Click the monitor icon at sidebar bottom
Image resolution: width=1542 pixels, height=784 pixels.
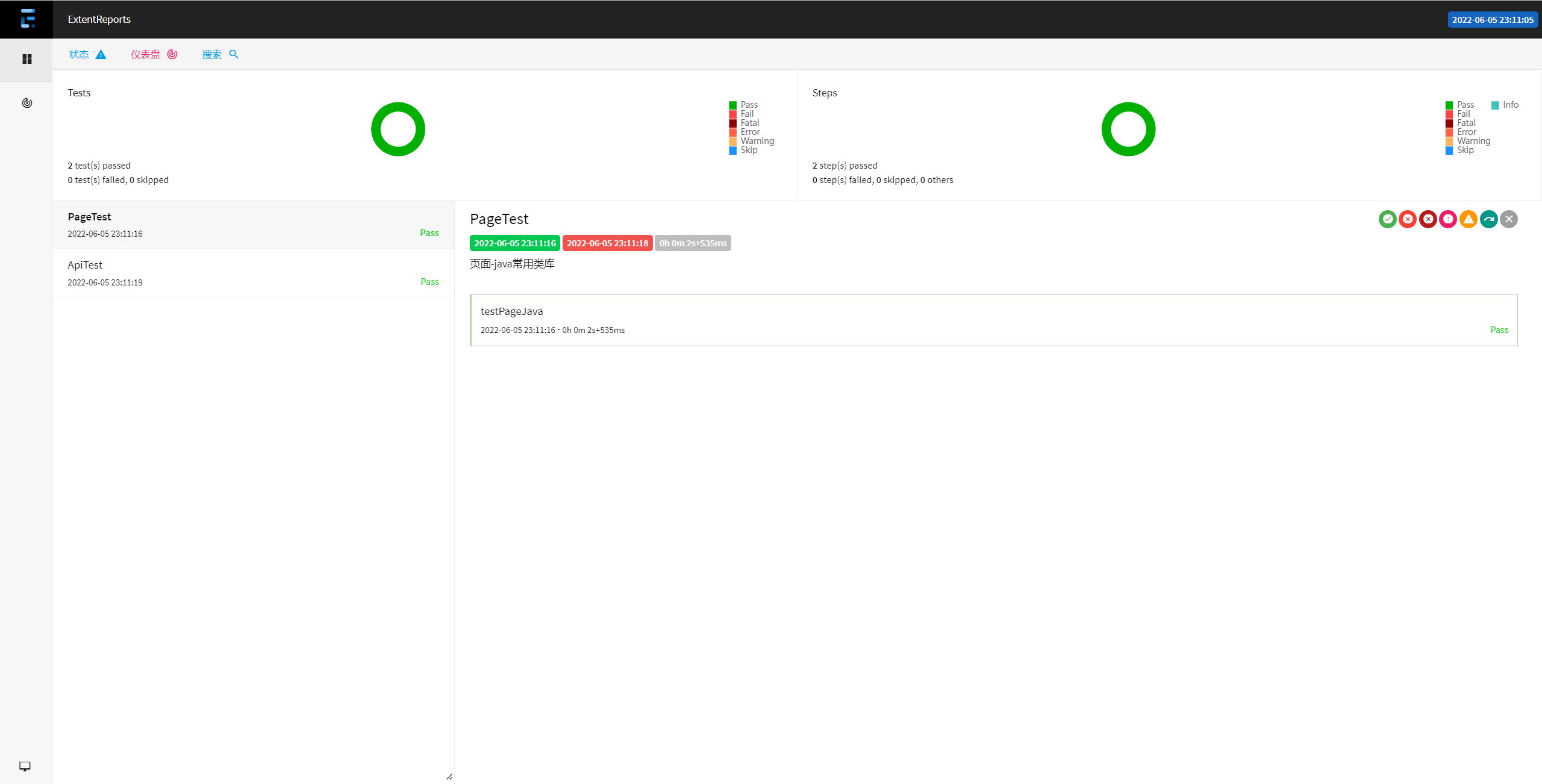click(x=25, y=766)
